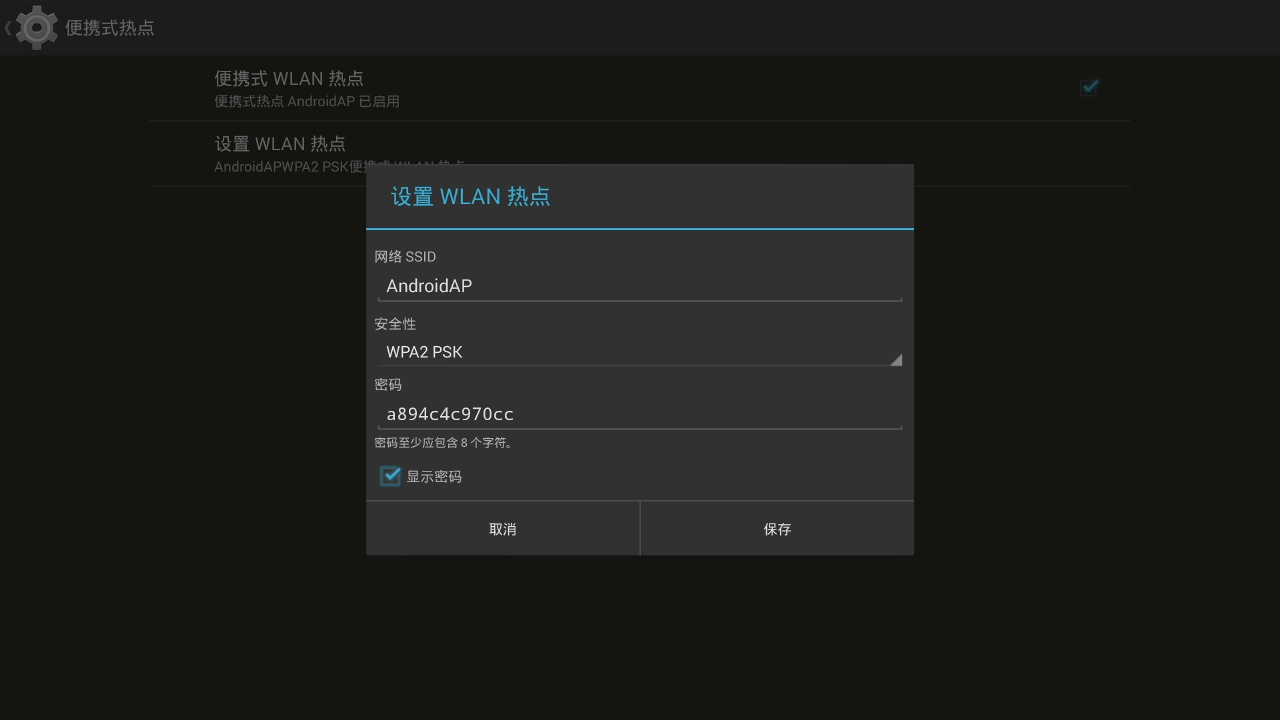
Task: Click the 设置 WLAN 热点 dialog title
Action: tap(470, 197)
